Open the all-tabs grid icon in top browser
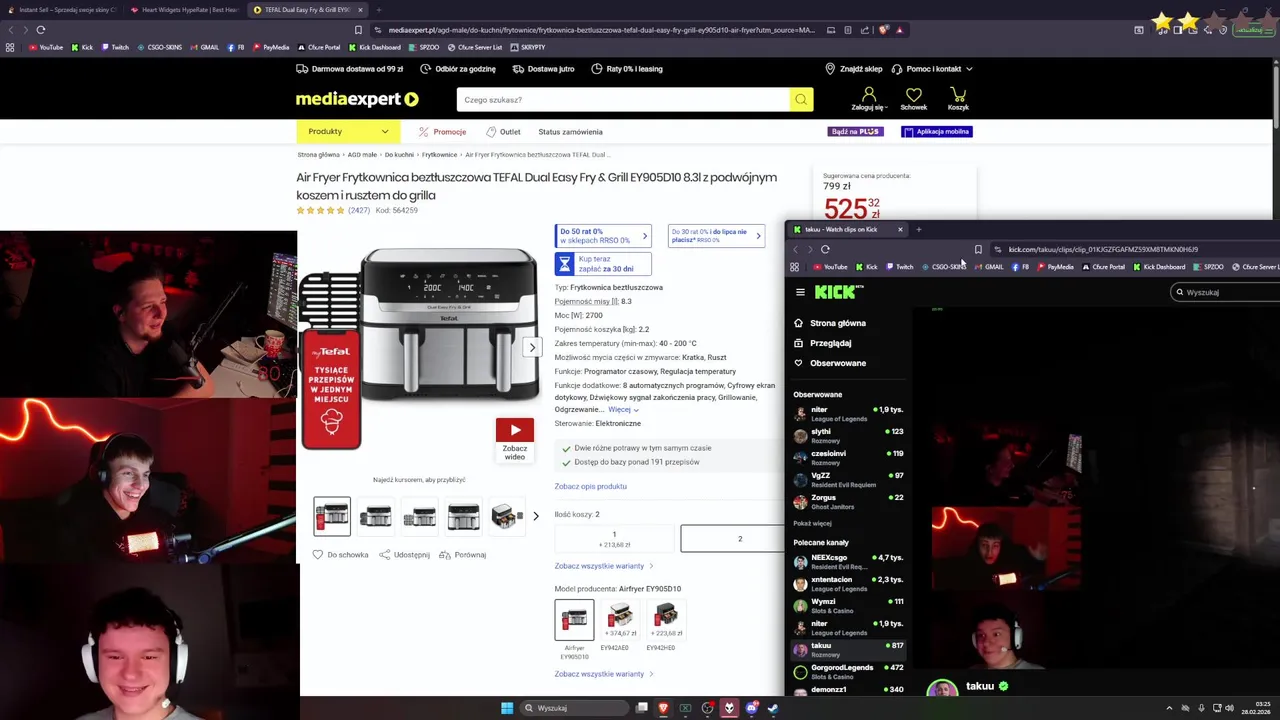The image size is (1280, 720). (10, 47)
